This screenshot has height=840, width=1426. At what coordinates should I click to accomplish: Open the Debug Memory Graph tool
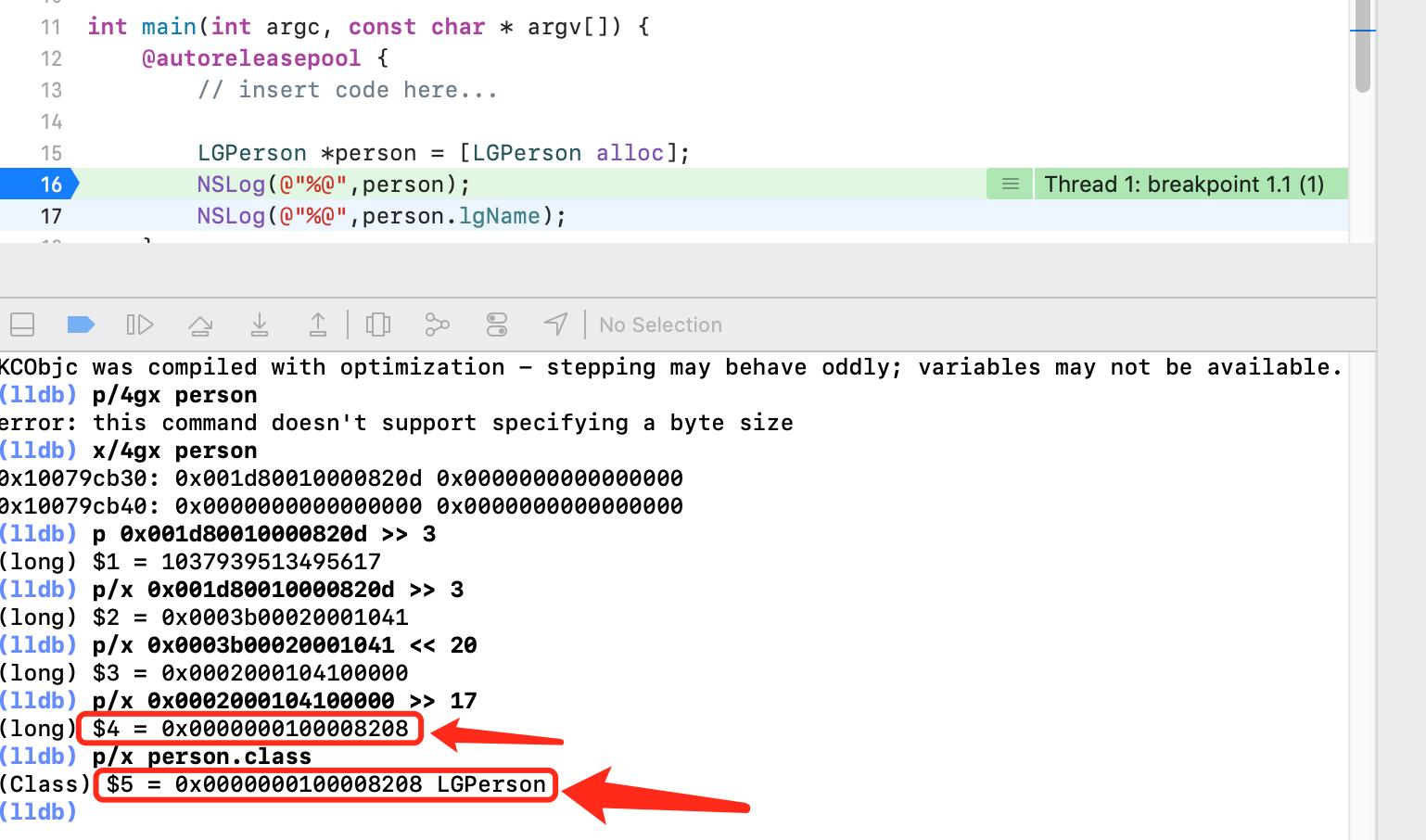tap(437, 325)
